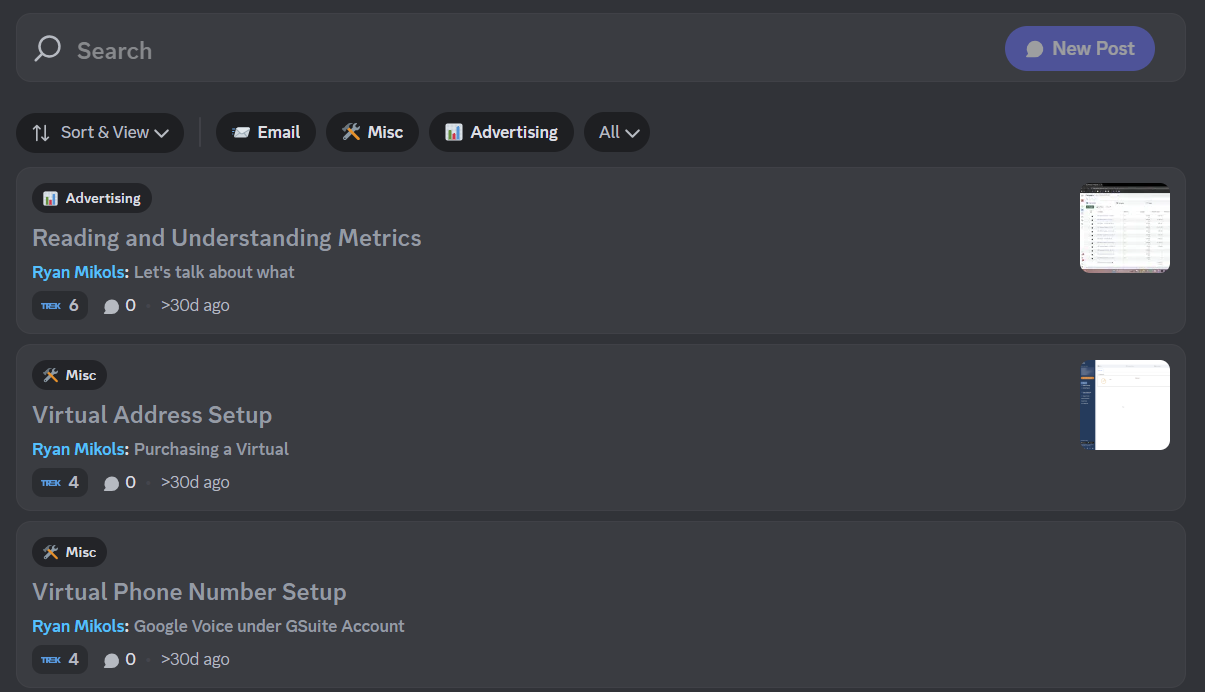The width and height of the screenshot is (1205, 692).
Task: Toggle the TREK reaction on Virtual Address Setup
Action: [x=60, y=482]
